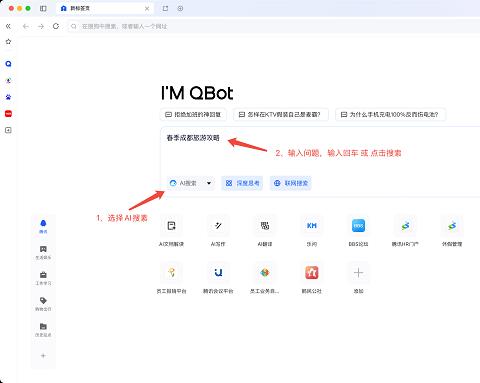The width and height of the screenshot is (480, 383).
Task: Go back with the left arrow
Action: [26, 26]
